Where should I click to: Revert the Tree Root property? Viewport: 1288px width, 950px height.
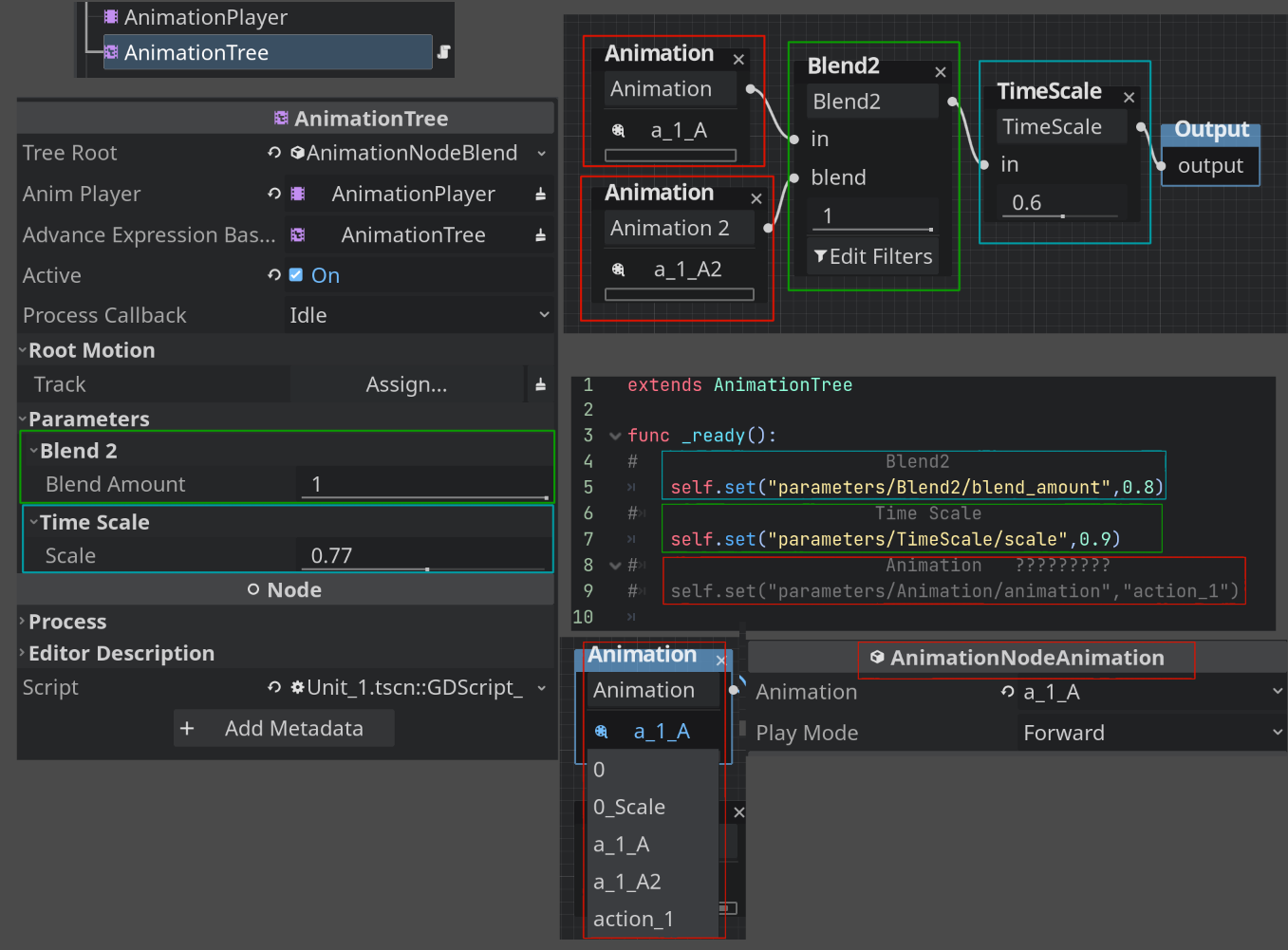tap(274, 153)
